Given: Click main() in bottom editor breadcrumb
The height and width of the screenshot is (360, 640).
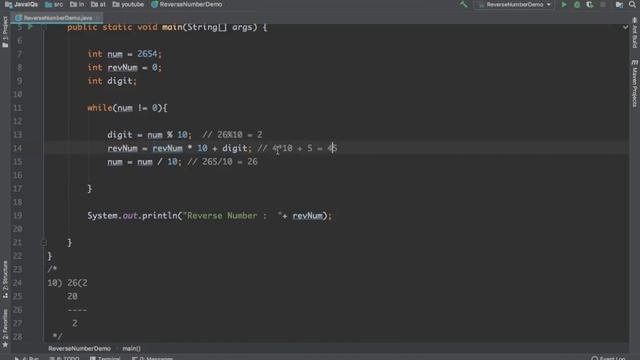Looking at the screenshot, I should tap(131, 349).
